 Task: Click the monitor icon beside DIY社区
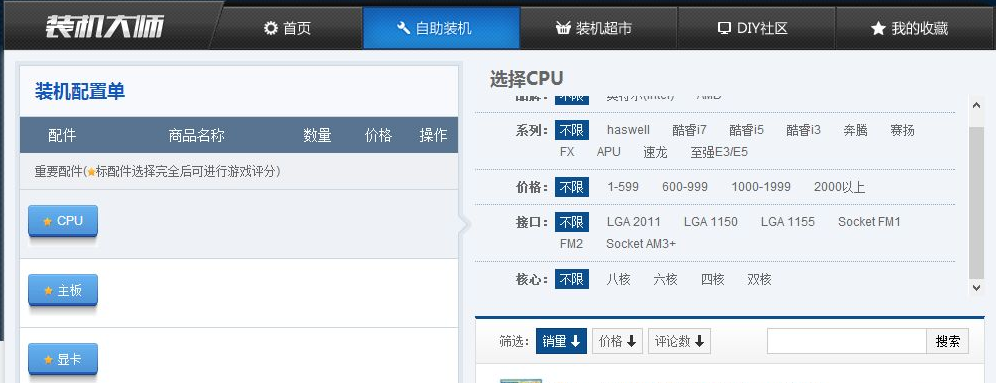tap(724, 28)
